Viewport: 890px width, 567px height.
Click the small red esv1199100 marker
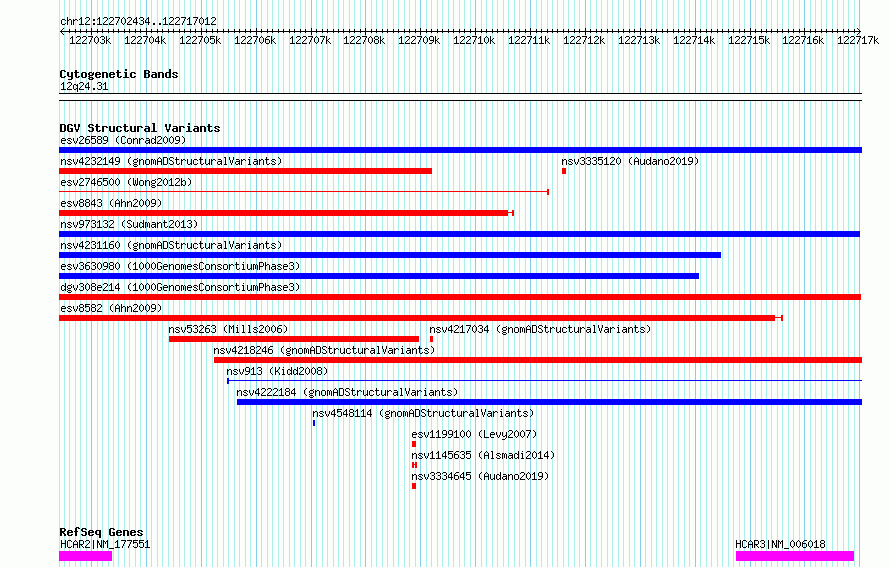click(414, 444)
